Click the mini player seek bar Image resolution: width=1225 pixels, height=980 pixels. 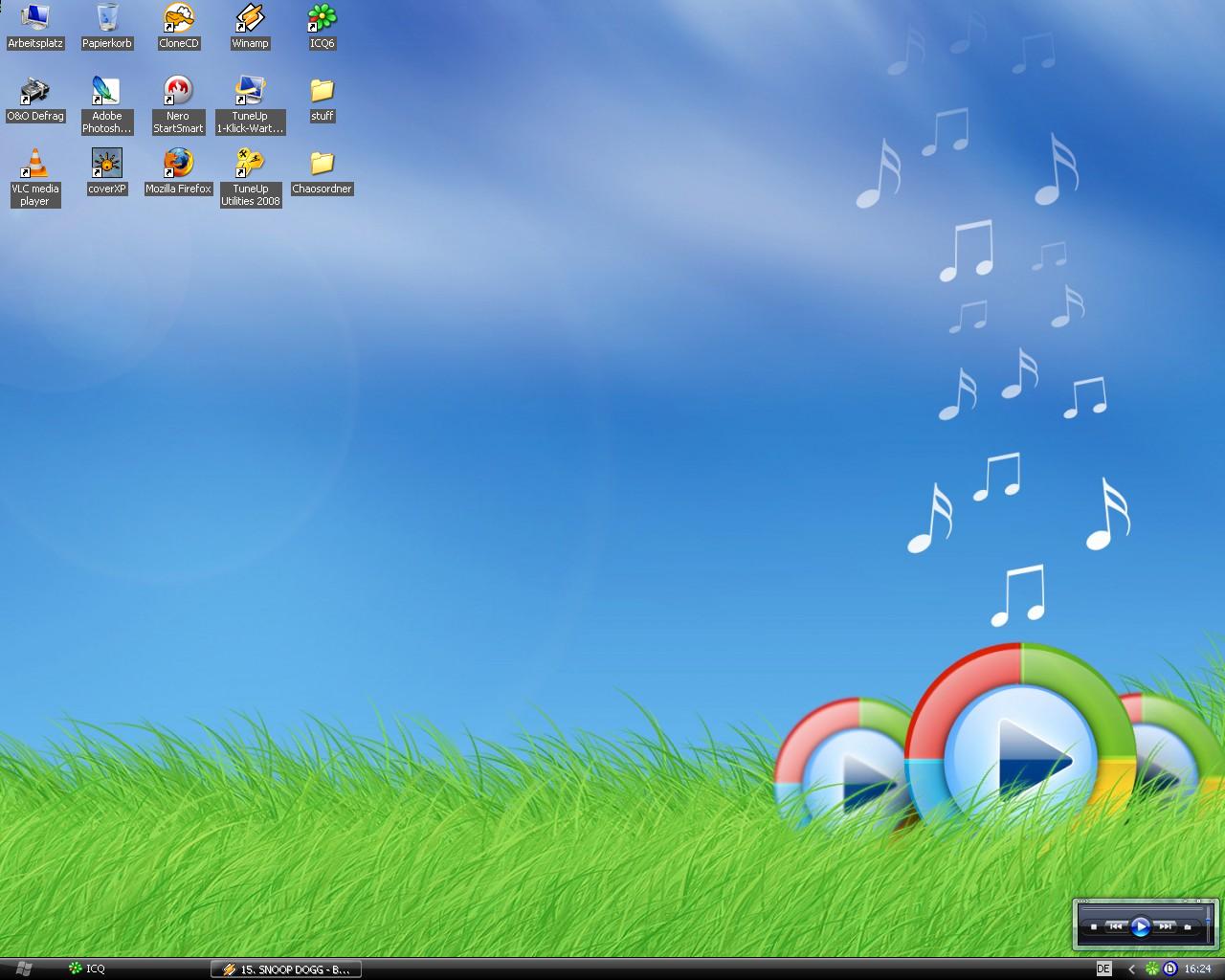1143,909
